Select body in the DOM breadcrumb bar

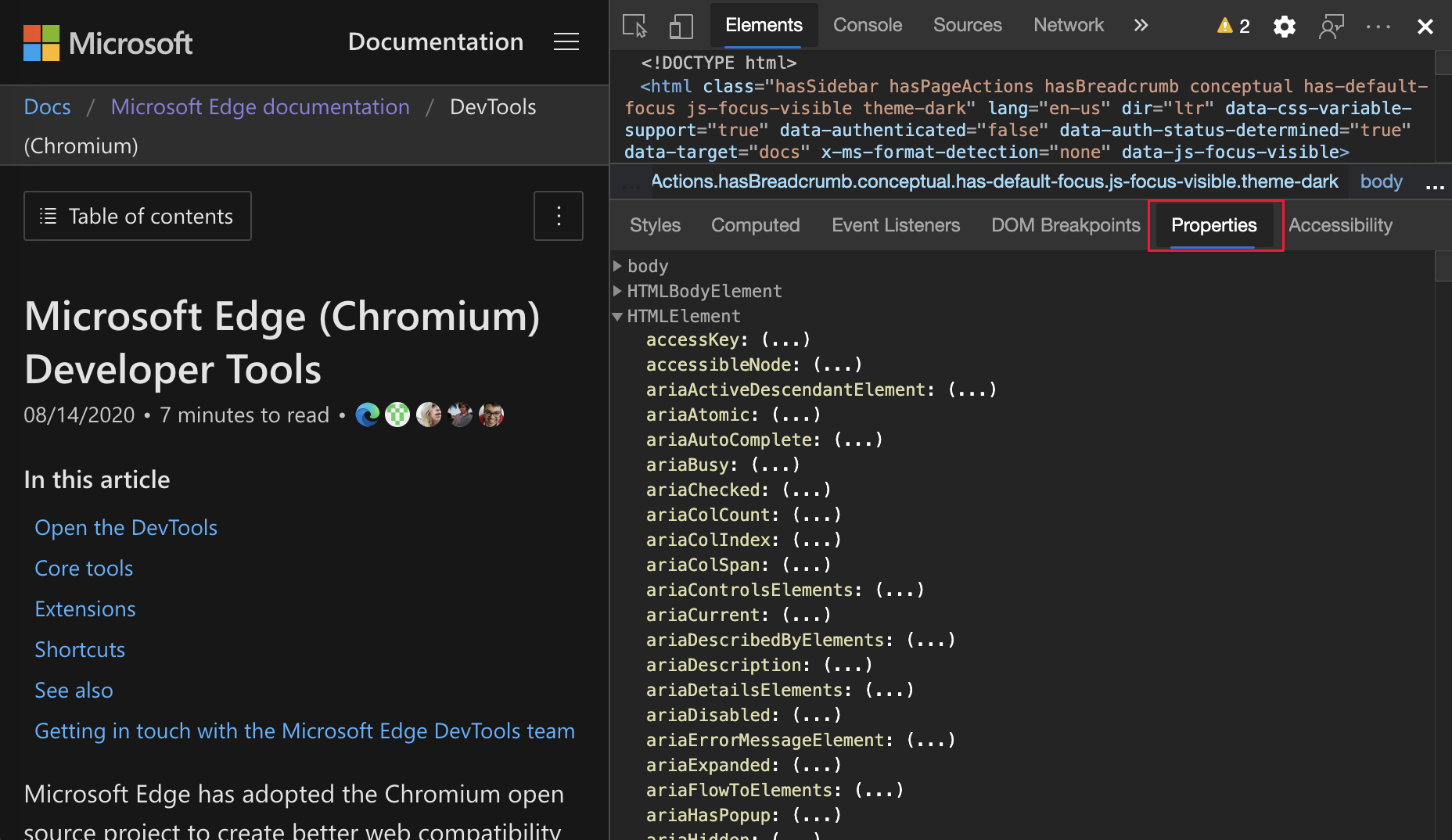[x=1381, y=181]
